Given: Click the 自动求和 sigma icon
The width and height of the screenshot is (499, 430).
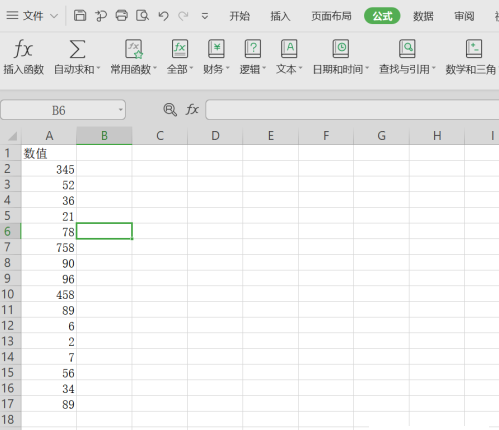Looking at the screenshot, I should tap(77, 49).
